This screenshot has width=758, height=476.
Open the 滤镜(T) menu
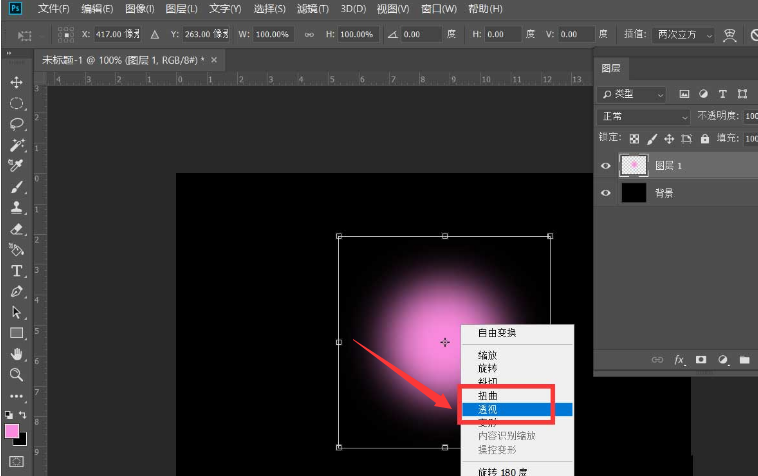click(312, 9)
